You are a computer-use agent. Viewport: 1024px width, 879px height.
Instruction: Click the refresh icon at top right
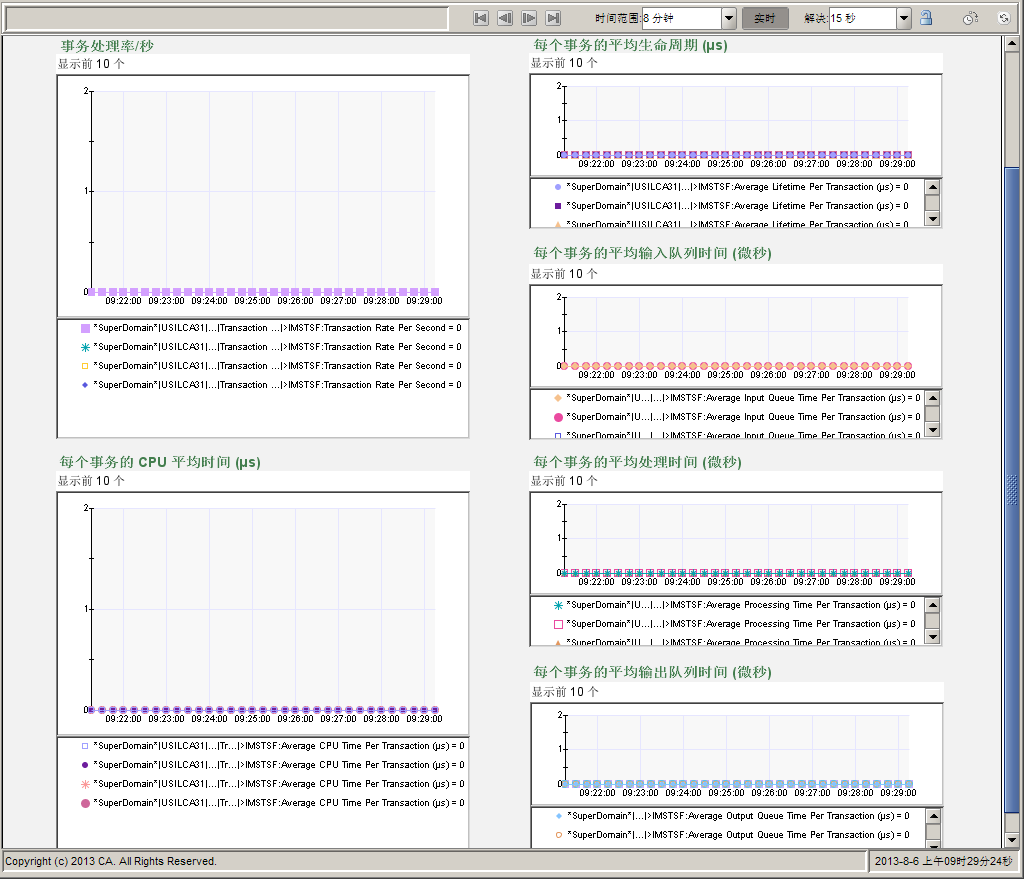pos(1004,18)
